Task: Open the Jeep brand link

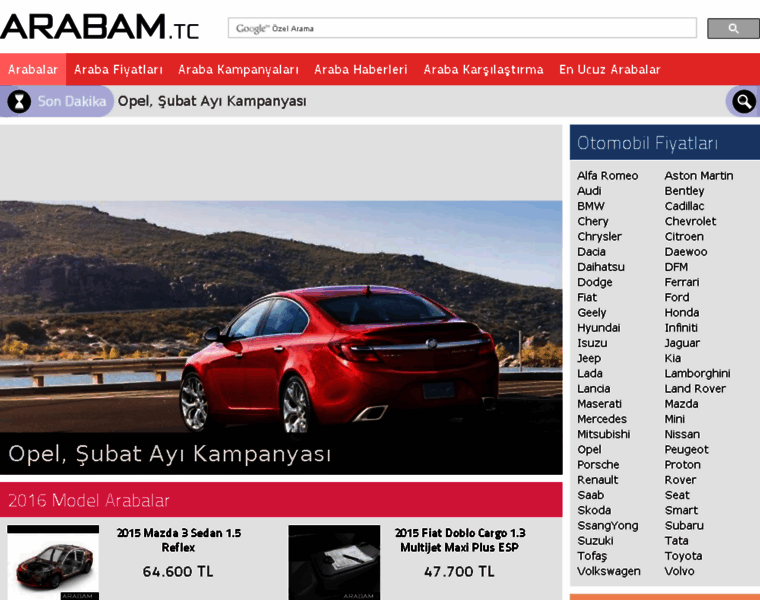Action: [589, 358]
